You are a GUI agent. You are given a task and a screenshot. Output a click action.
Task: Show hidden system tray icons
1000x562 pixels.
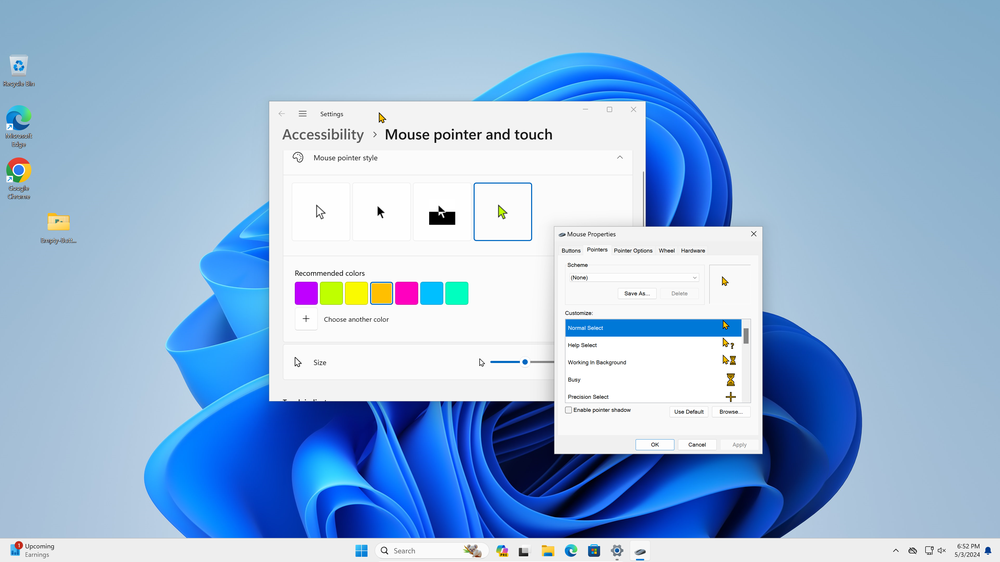click(x=895, y=551)
